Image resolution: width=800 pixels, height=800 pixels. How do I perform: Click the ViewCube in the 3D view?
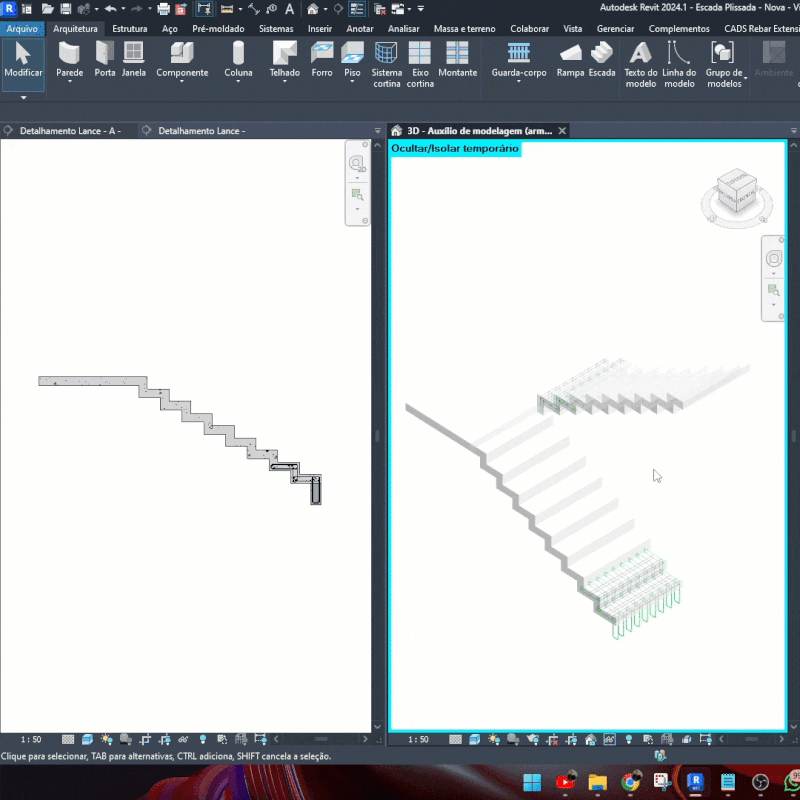[x=736, y=191]
